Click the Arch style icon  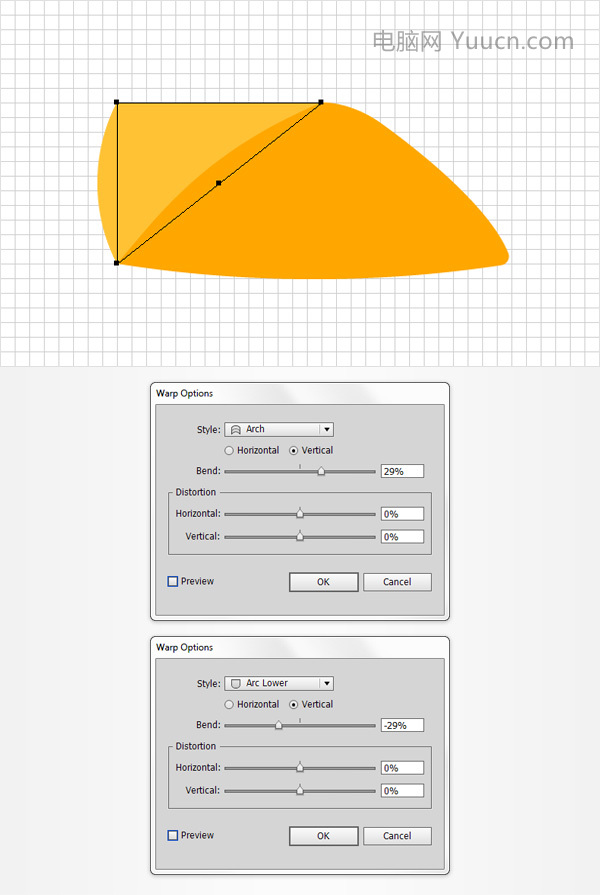pos(235,429)
